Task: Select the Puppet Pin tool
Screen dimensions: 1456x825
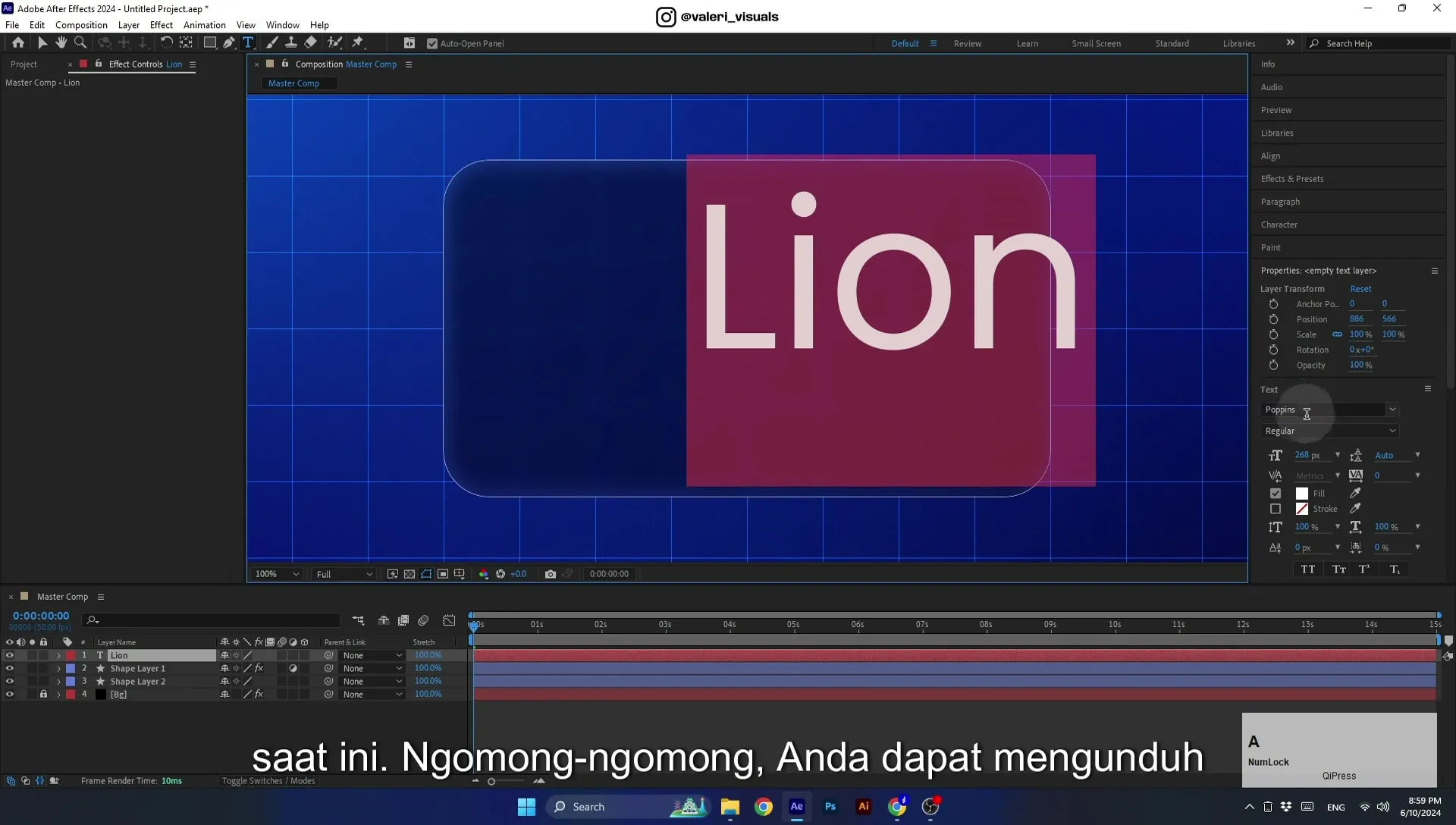Action: point(358,43)
